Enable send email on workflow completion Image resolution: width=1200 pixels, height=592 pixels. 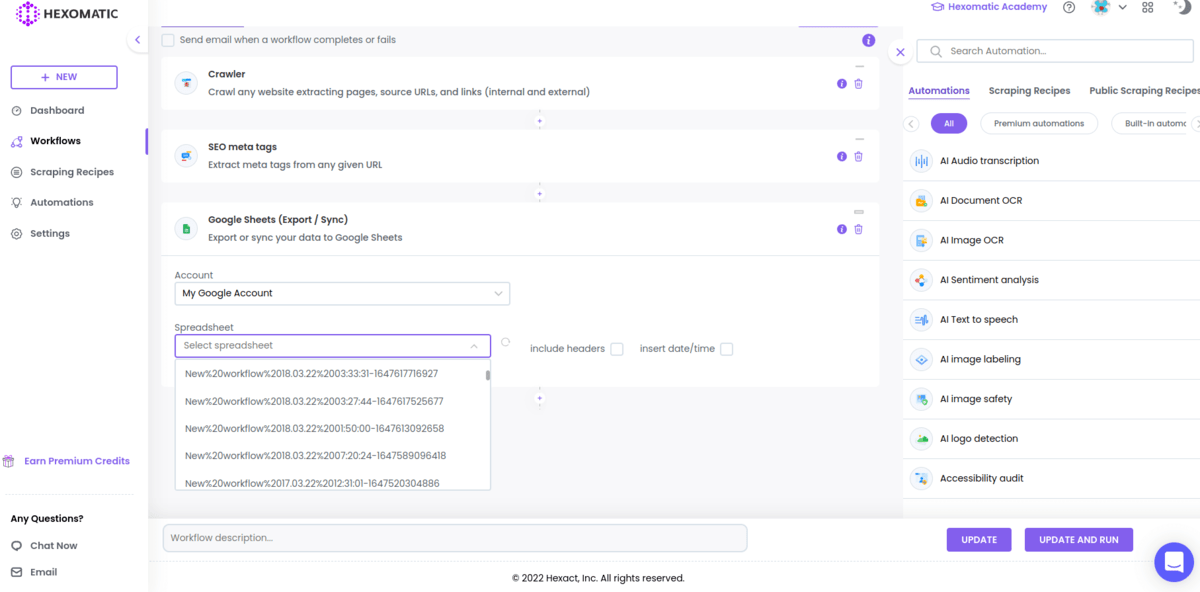pos(167,39)
